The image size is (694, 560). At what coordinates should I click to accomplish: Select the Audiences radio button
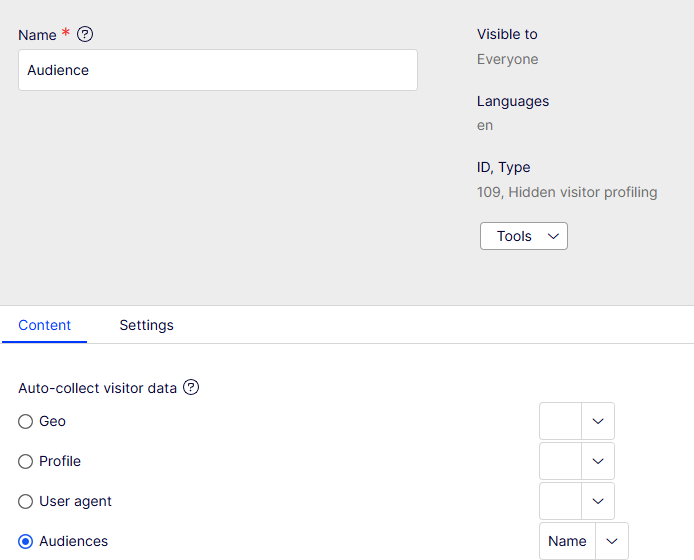[25, 541]
